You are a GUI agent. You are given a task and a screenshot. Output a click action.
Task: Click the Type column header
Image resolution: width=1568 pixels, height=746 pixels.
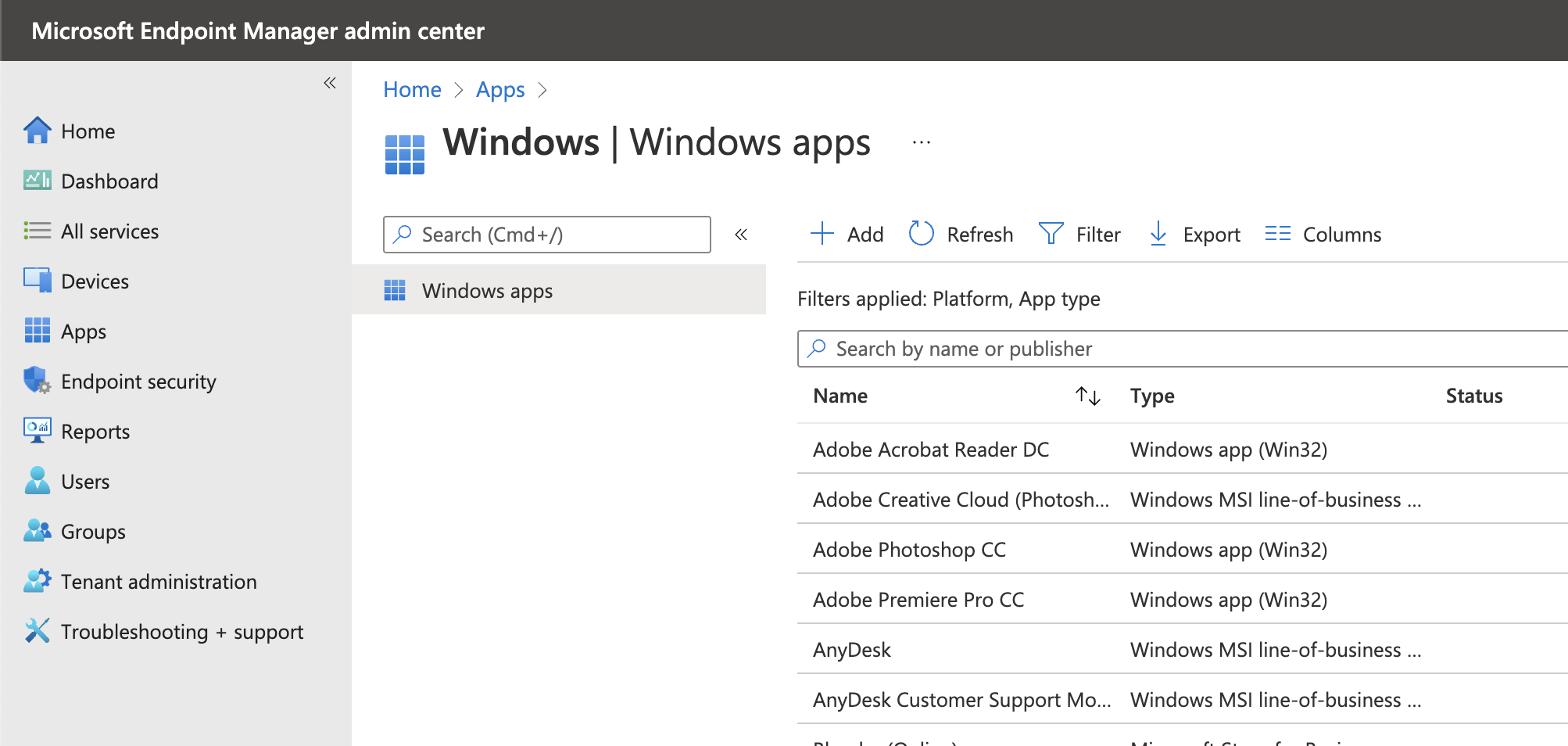pos(1152,396)
